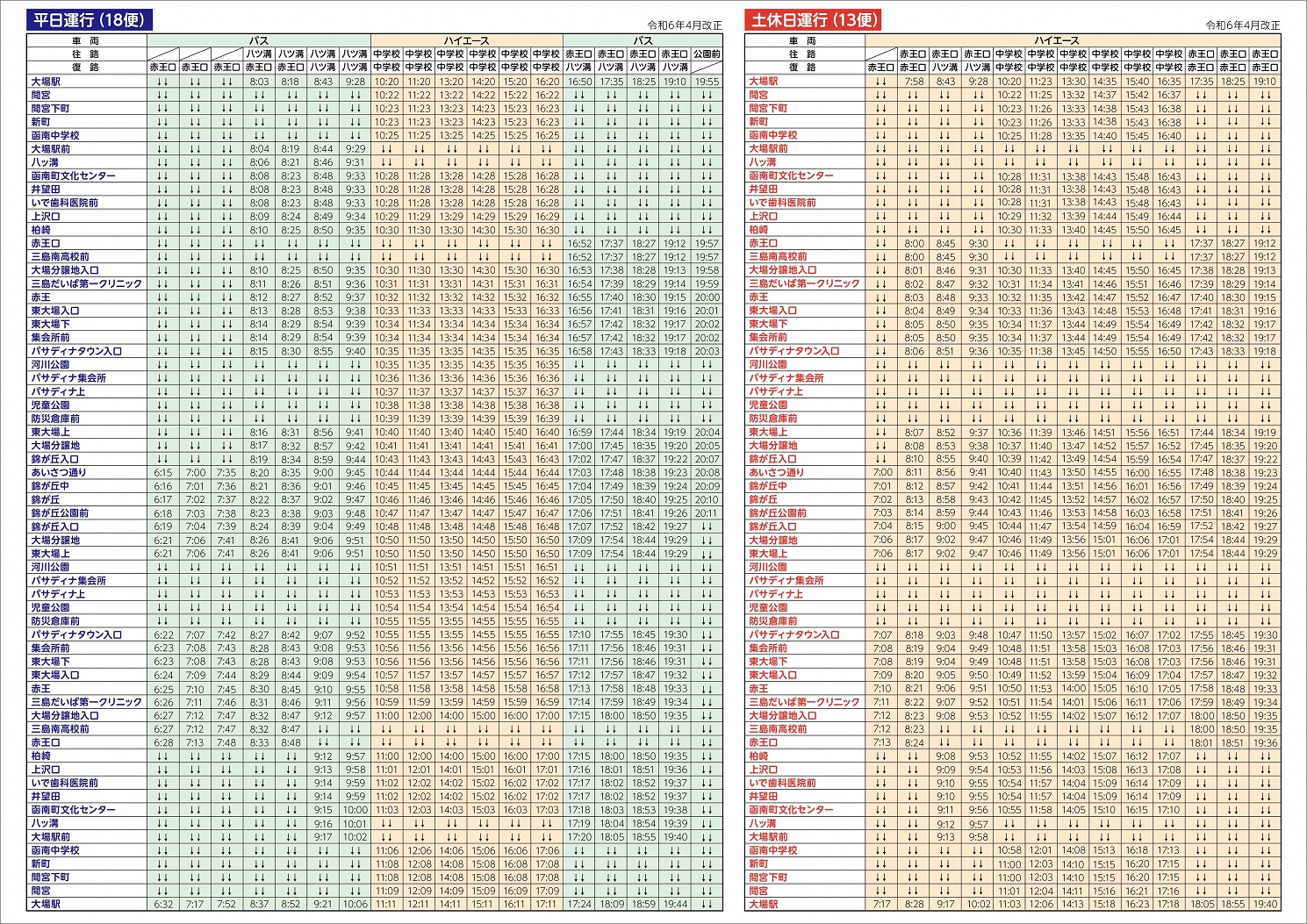Click 往路 header in the holiday table
This screenshot has width=1307, height=924.
tap(803, 54)
